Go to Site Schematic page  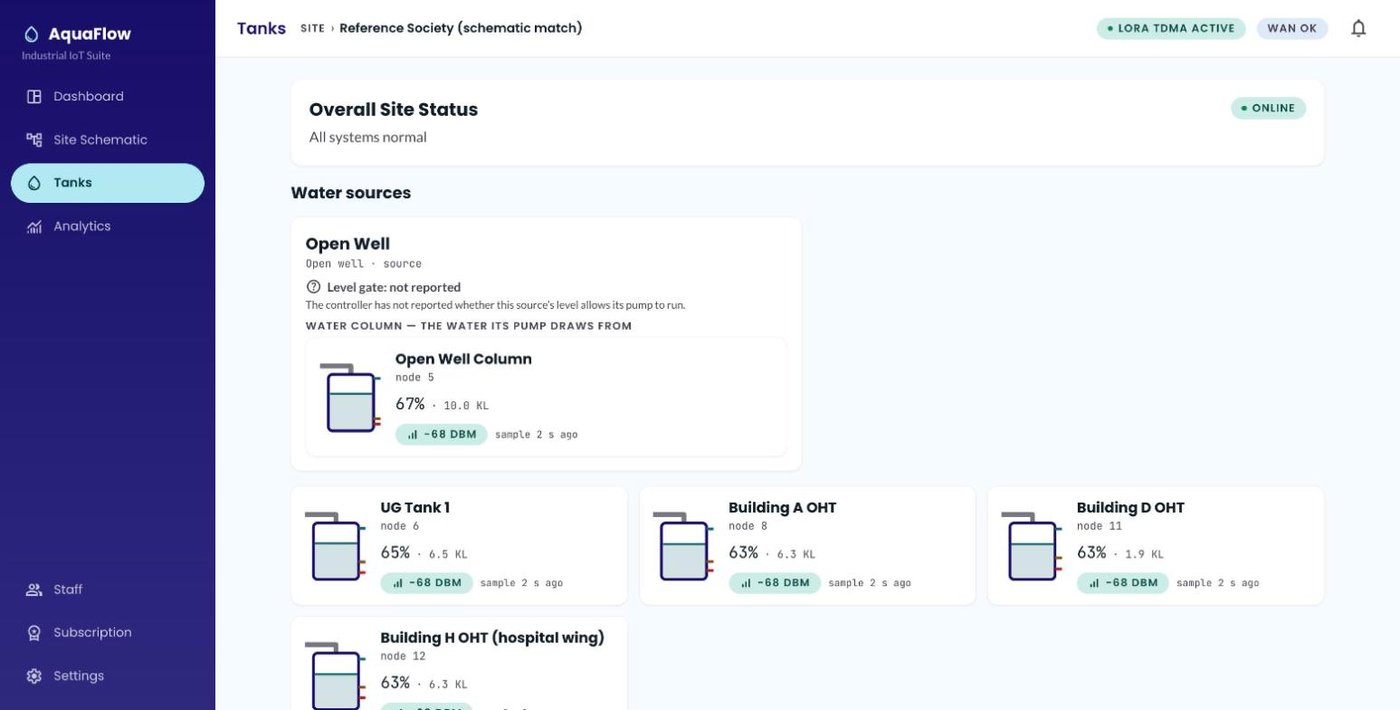coord(107,140)
